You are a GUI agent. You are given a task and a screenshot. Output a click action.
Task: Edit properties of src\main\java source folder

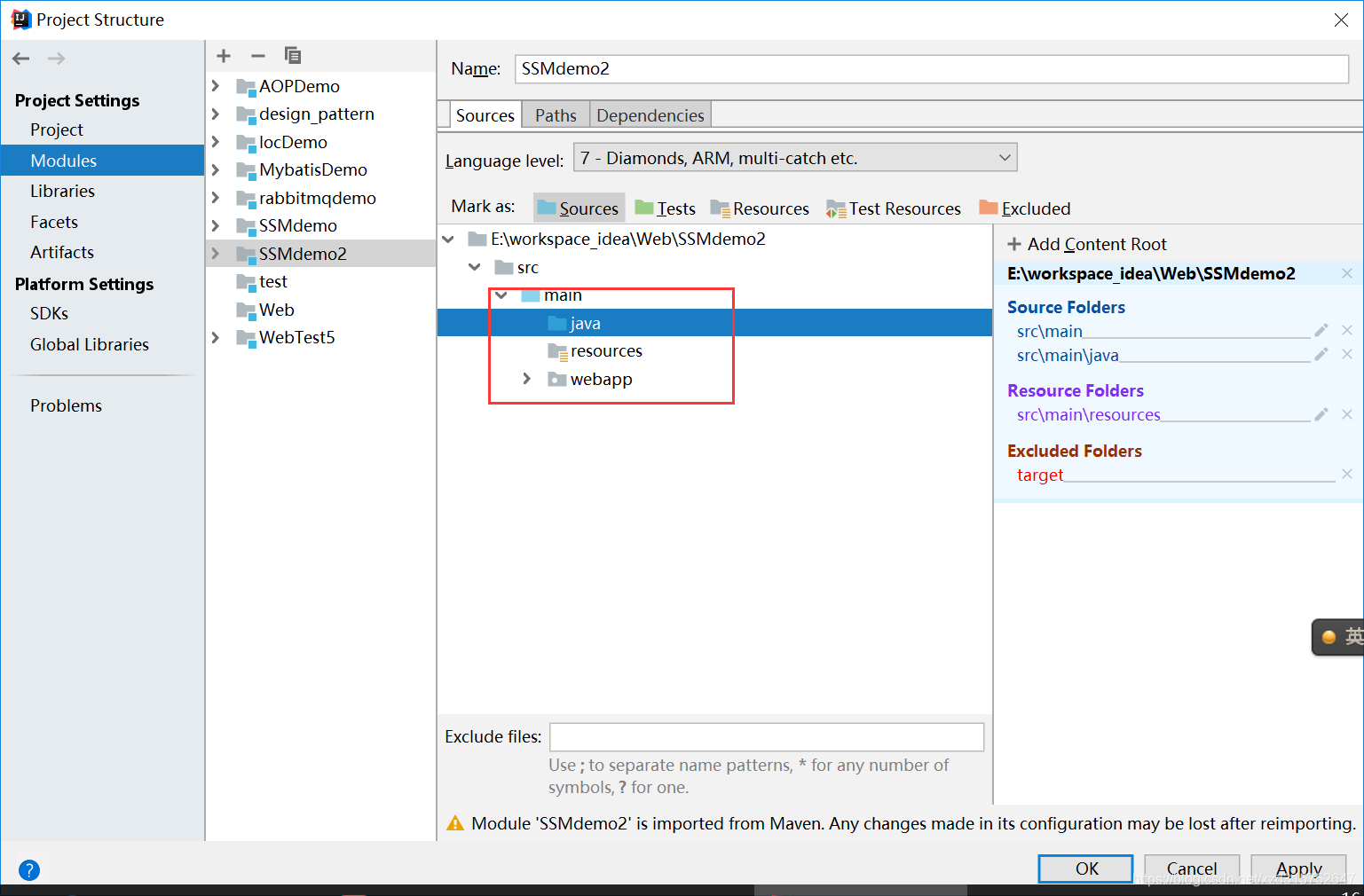tap(1321, 354)
